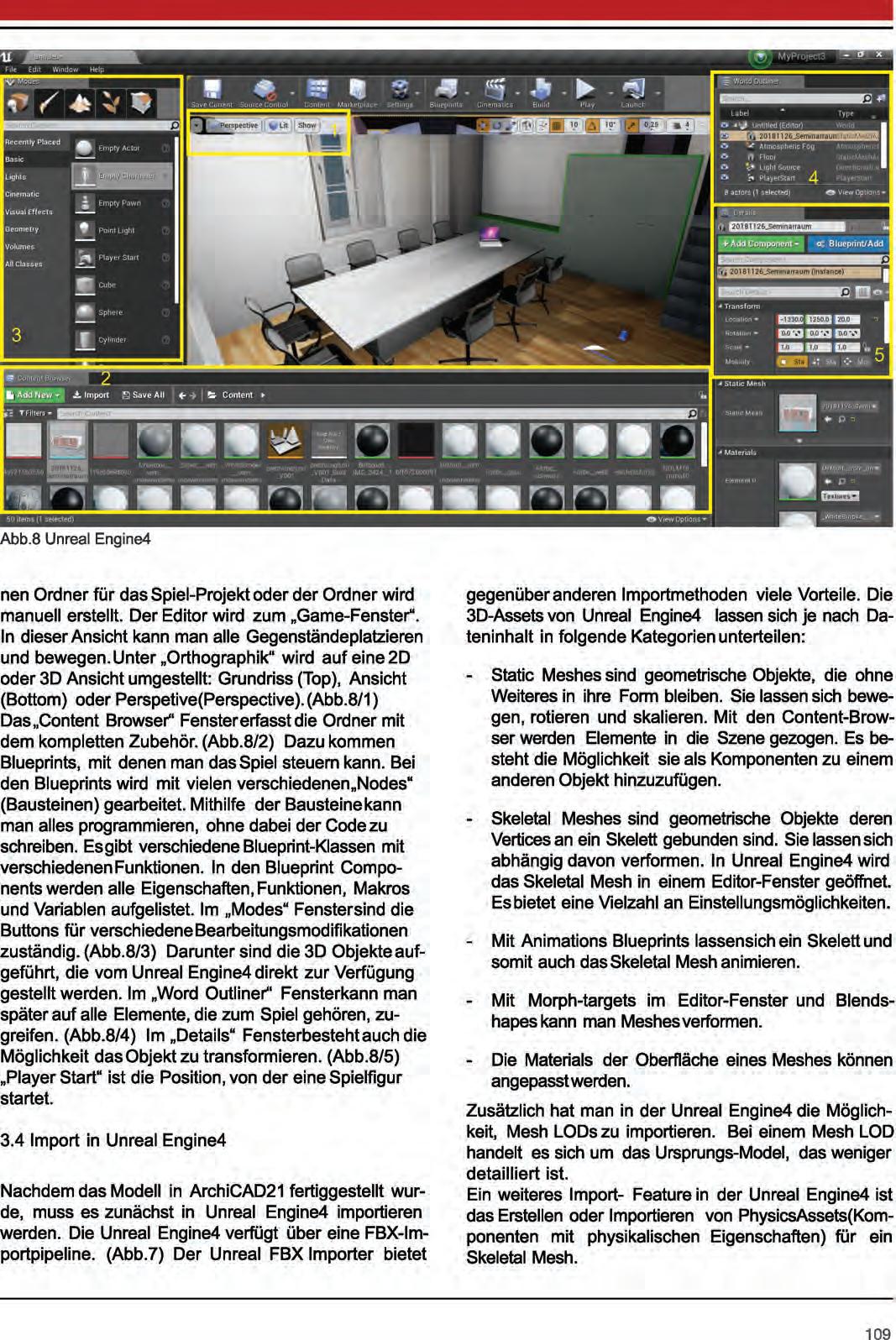The width and height of the screenshot is (896, 1340).
Task: Click the Static Mesh preview thumbnail
Action: 797,413
